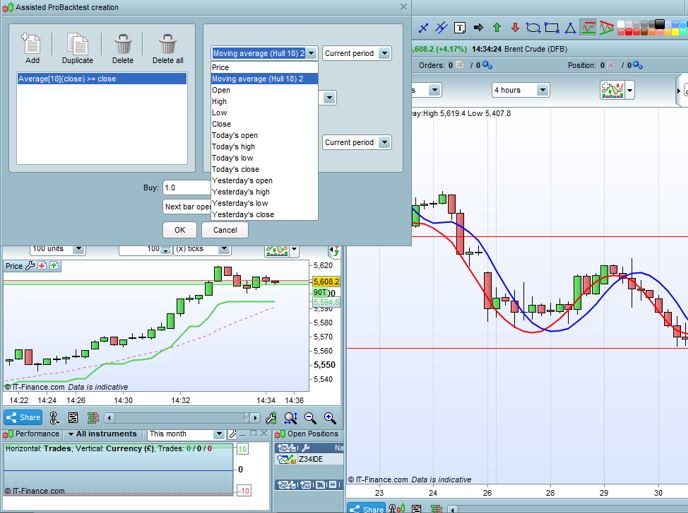Choose Low from the dropdown list
The height and width of the screenshot is (513, 688).
[x=264, y=113]
